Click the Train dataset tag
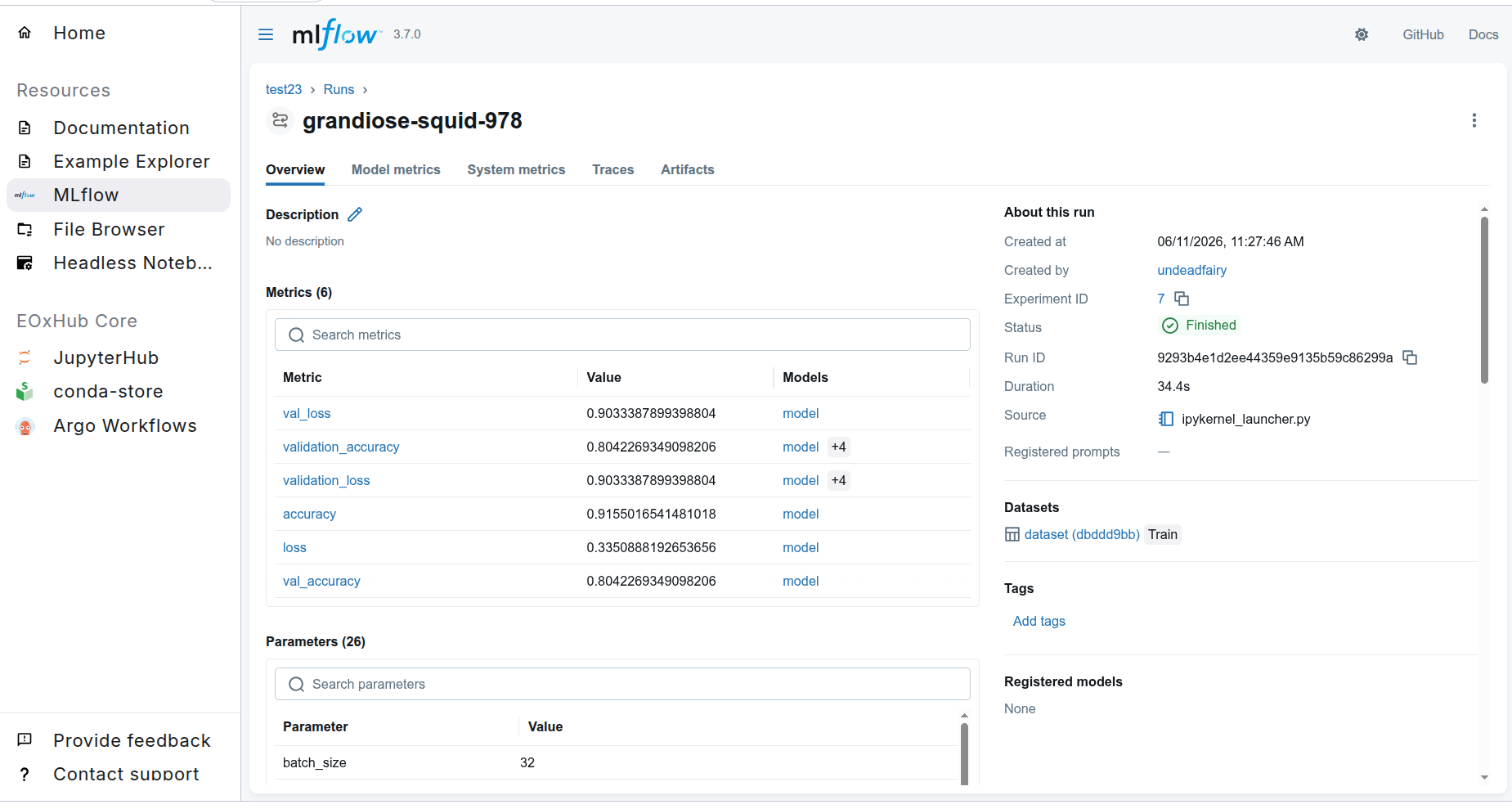The height and width of the screenshot is (809, 1512). coord(1163,534)
